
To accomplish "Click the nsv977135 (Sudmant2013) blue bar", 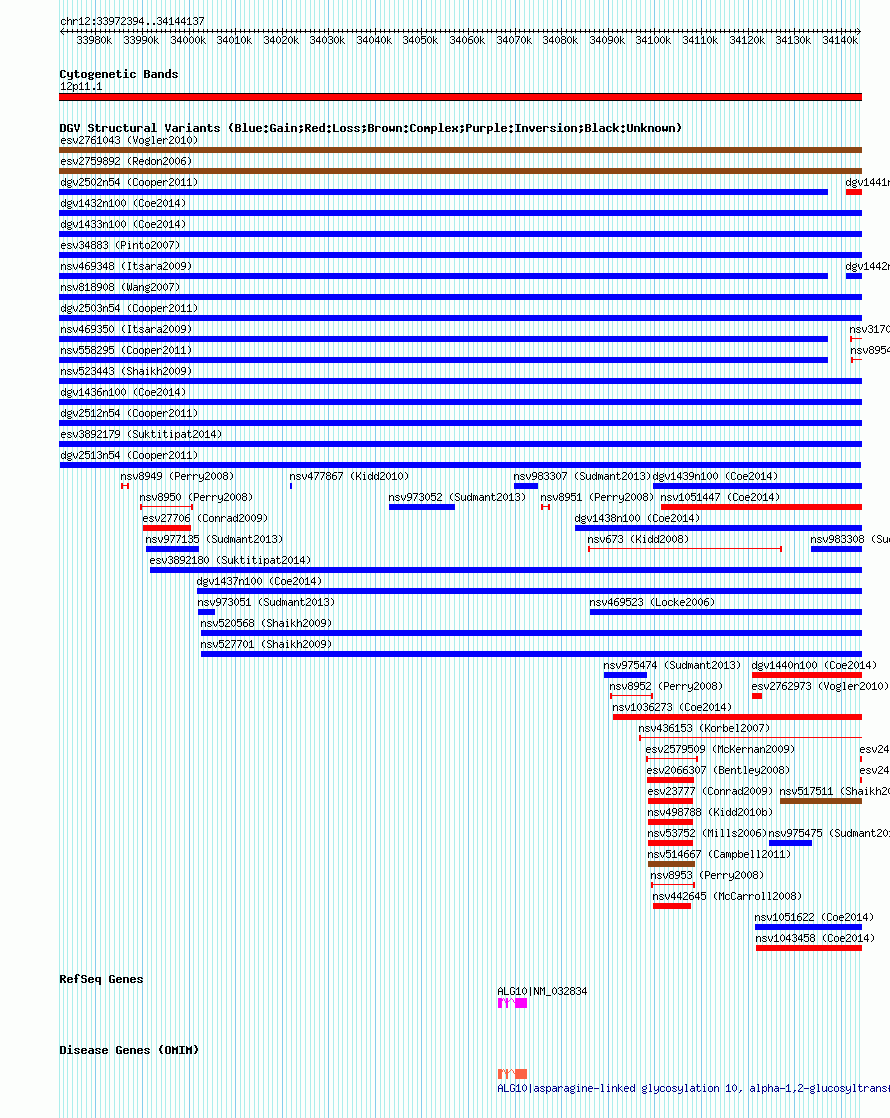I will click(172, 549).
